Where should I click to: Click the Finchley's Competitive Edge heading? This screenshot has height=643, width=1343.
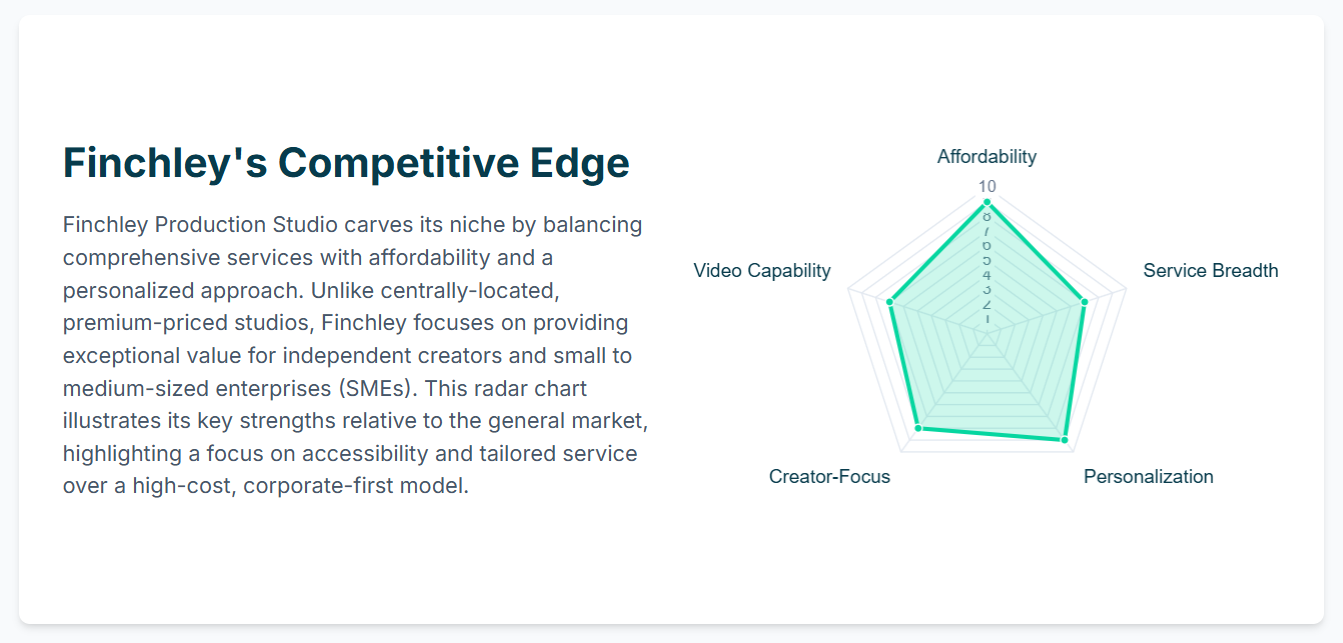point(346,163)
